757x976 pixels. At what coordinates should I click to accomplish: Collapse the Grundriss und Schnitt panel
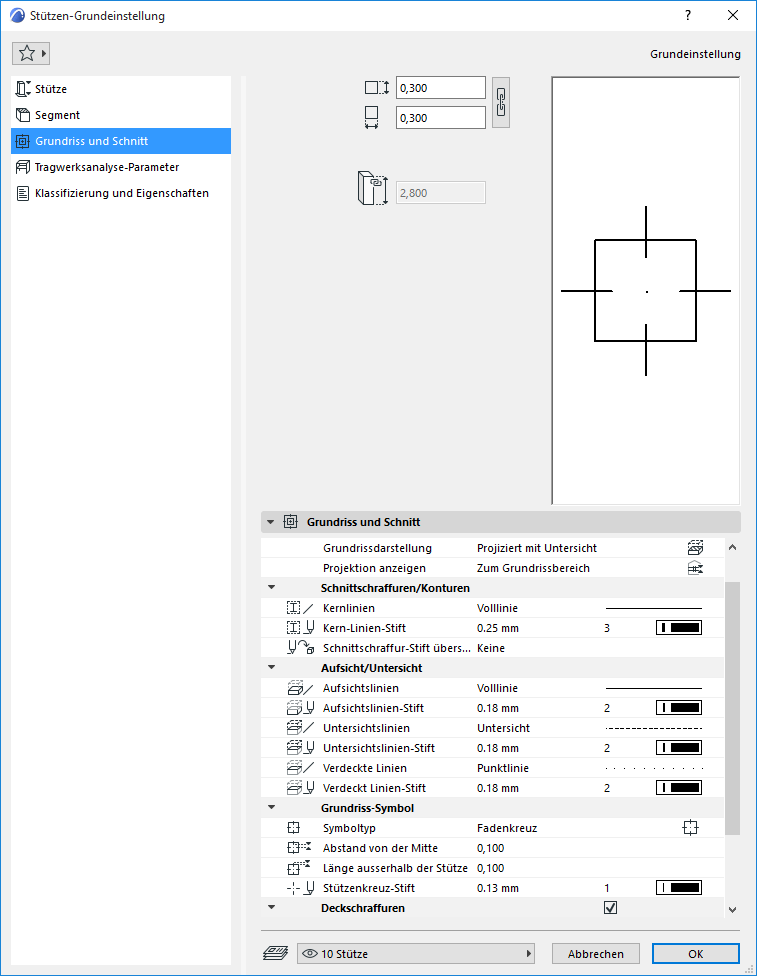[x=270, y=522]
